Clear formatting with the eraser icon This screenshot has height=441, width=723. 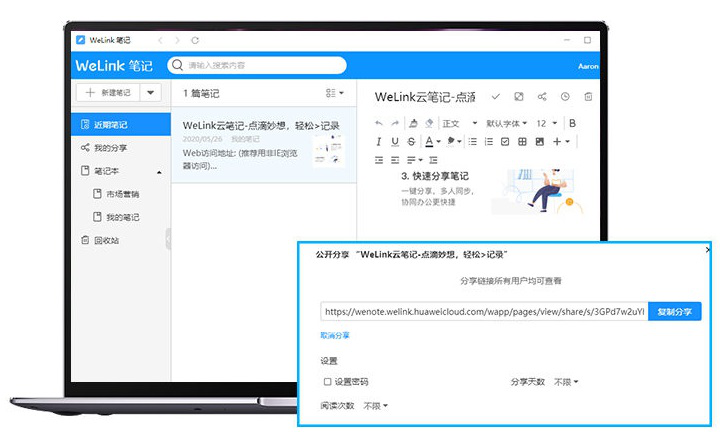pyautogui.click(x=429, y=123)
